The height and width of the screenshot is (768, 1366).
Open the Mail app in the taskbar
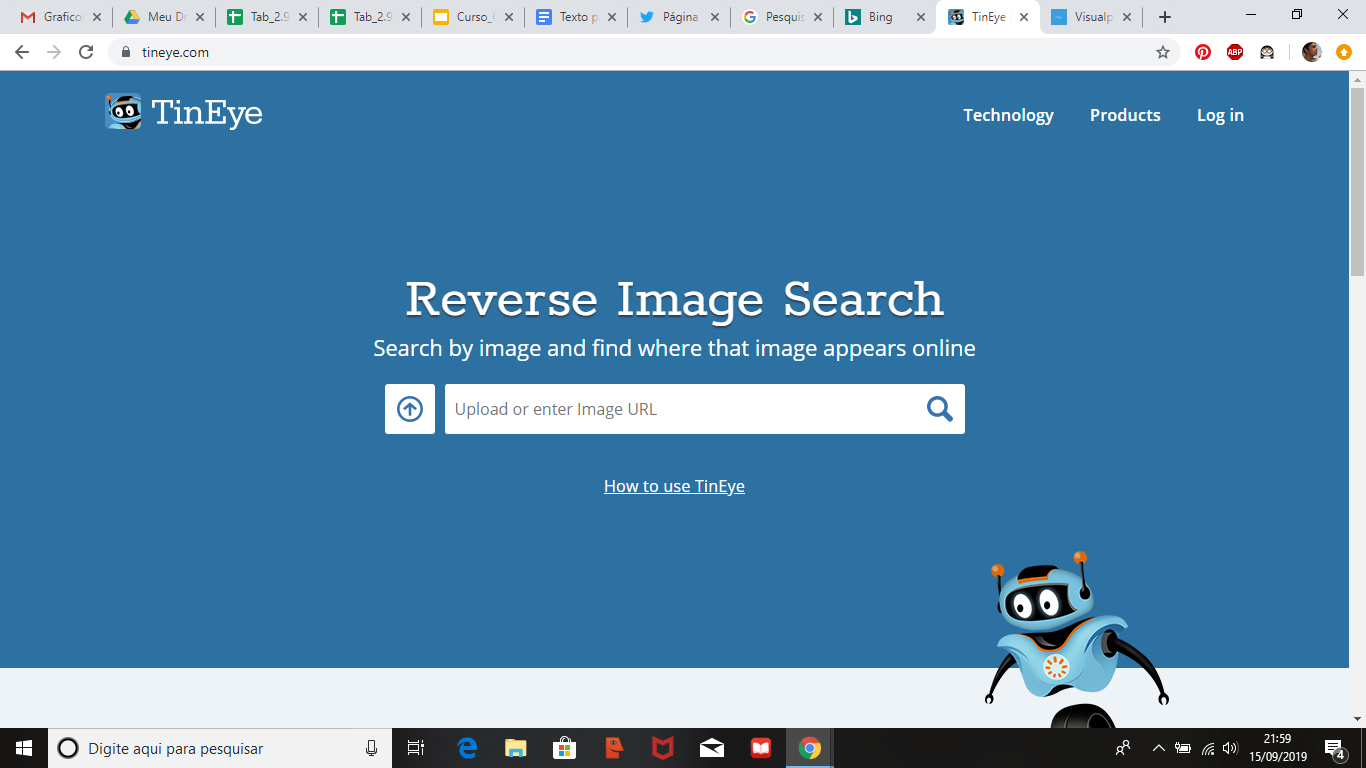pos(712,748)
